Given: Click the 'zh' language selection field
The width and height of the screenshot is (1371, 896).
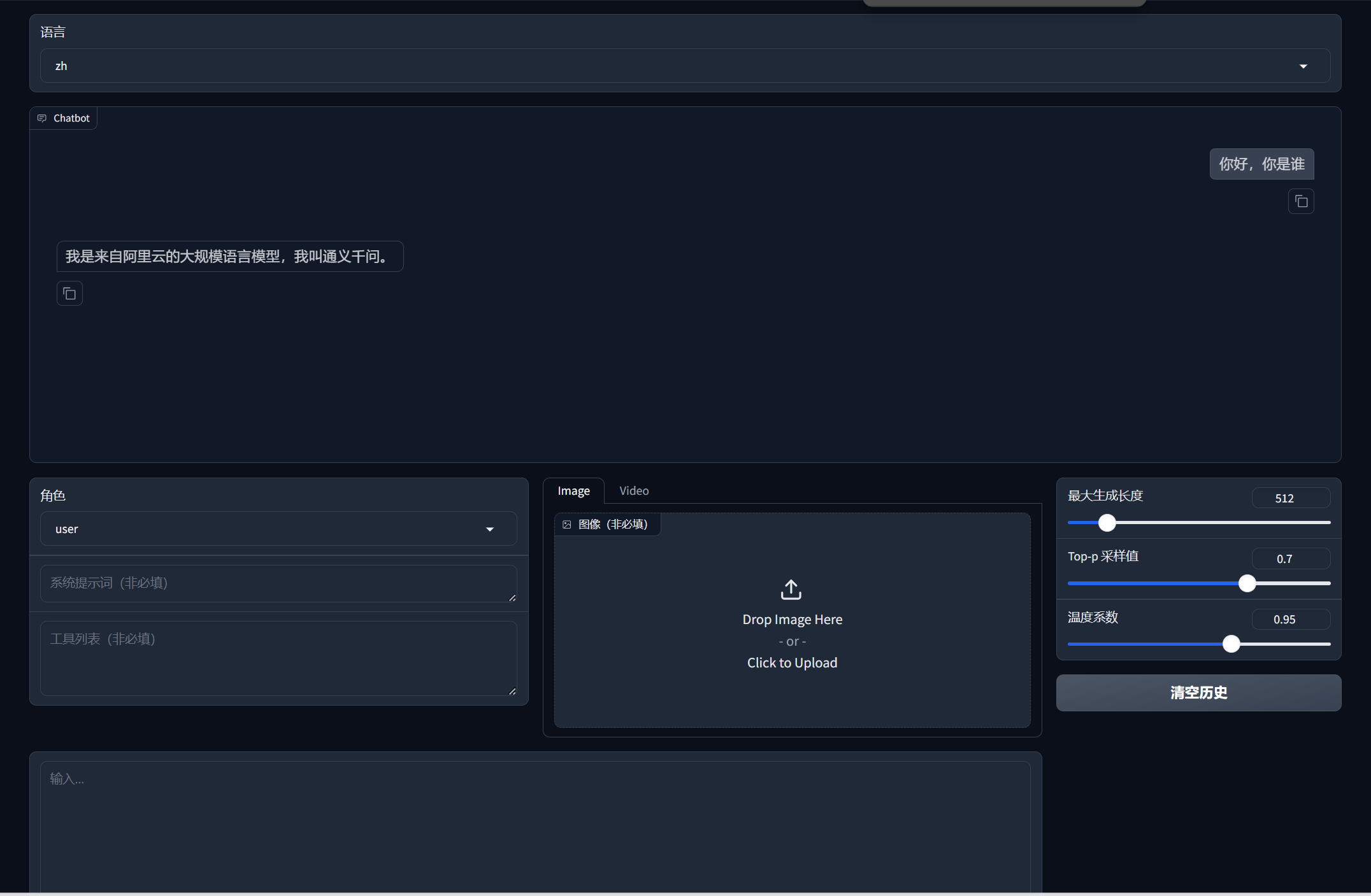Looking at the screenshot, I should pyautogui.click(x=637, y=66).
